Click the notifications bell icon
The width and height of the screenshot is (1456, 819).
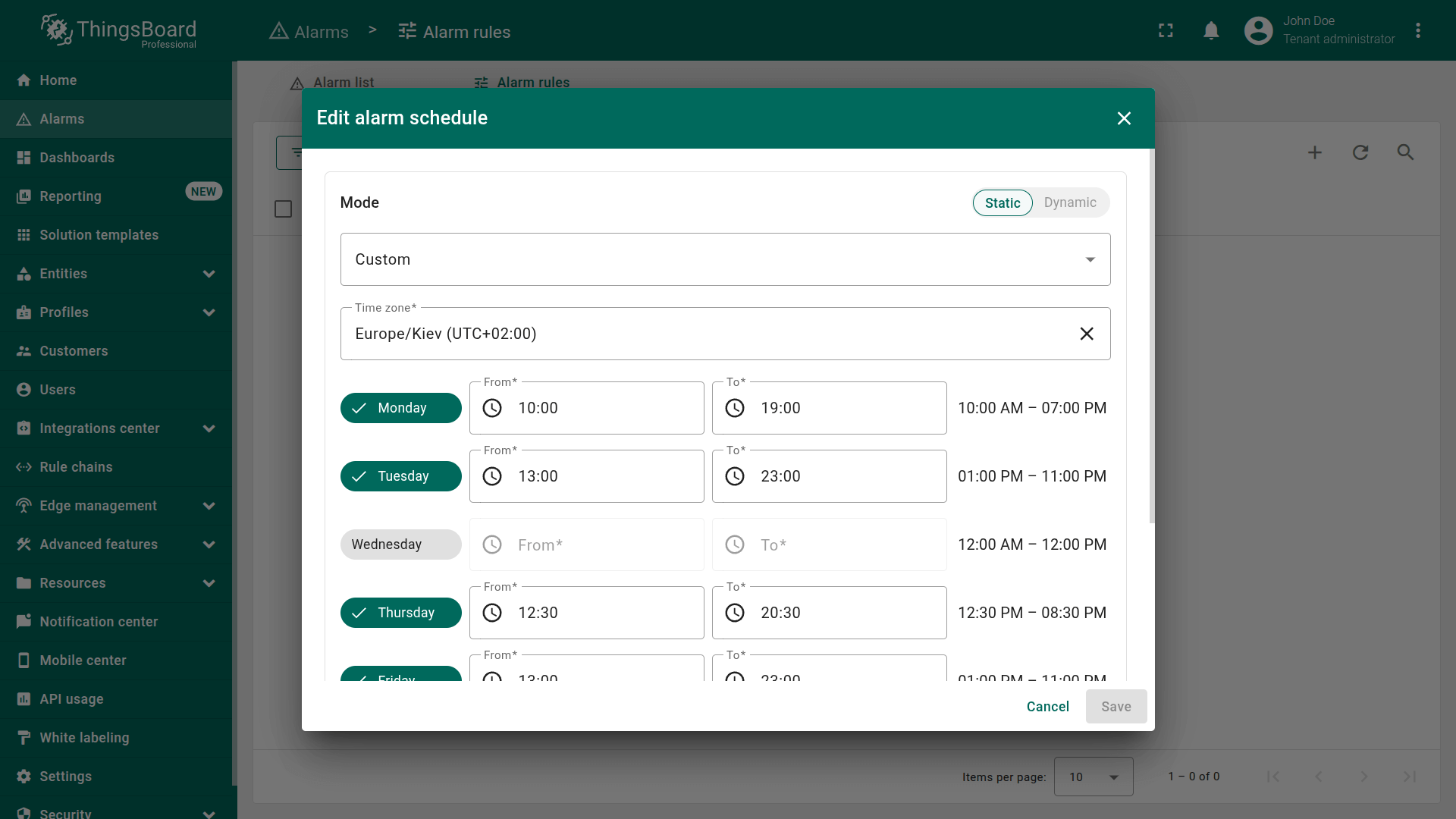(1211, 30)
